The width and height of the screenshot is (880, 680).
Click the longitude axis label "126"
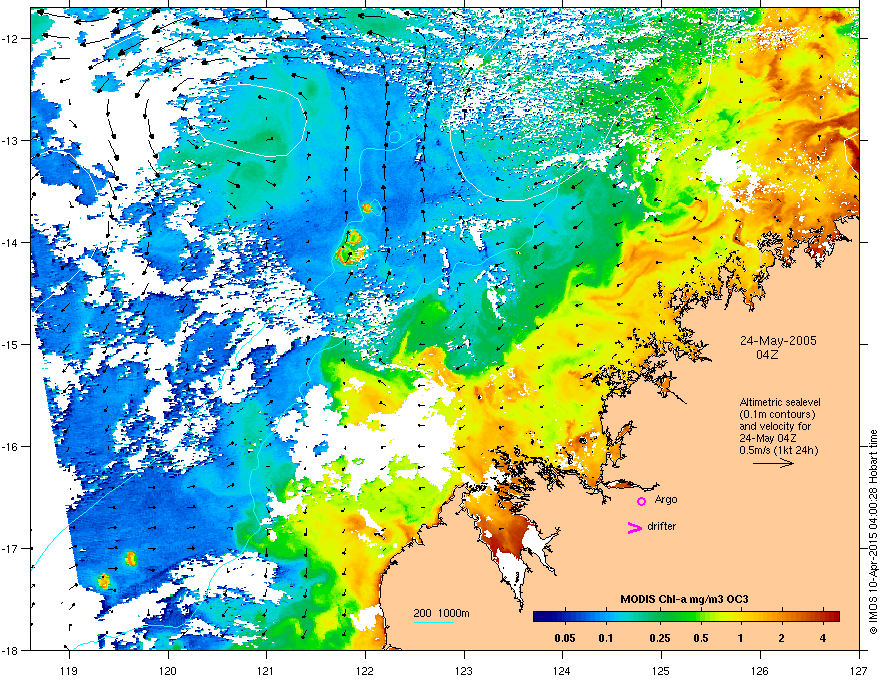click(760, 670)
